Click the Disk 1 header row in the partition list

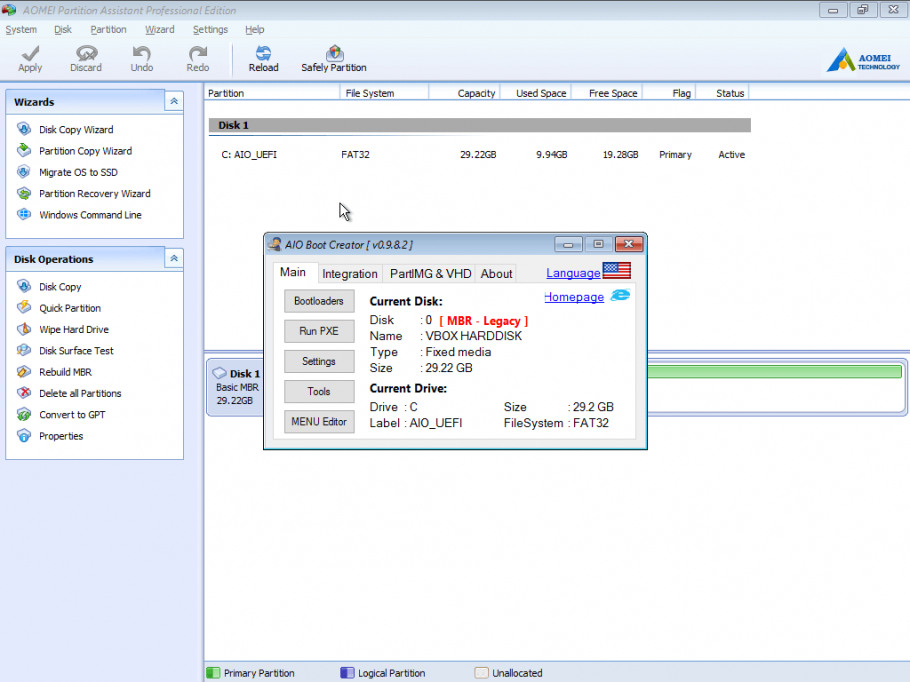point(479,125)
